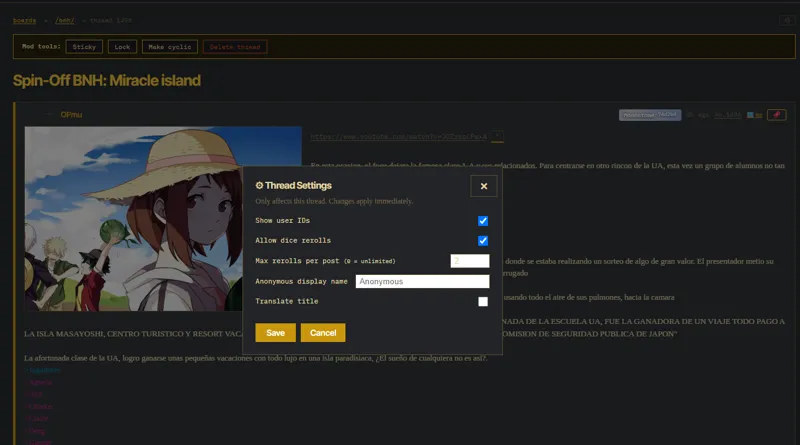Viewport: 800px width, 445px height.
Task: Focus the Max rerolls per post field
Action: (469, 261)
